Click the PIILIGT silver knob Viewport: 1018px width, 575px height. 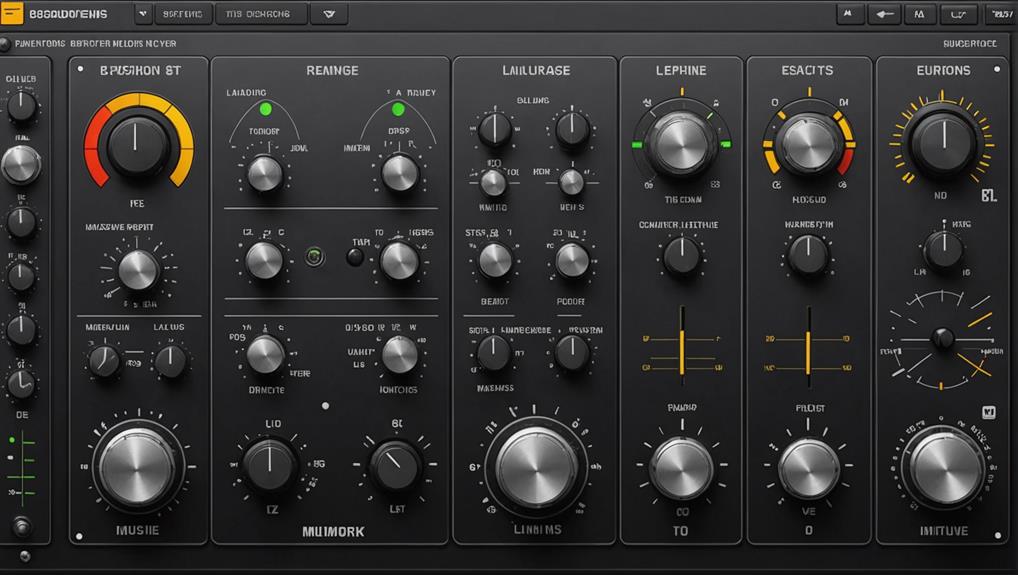tap(808, 468)
